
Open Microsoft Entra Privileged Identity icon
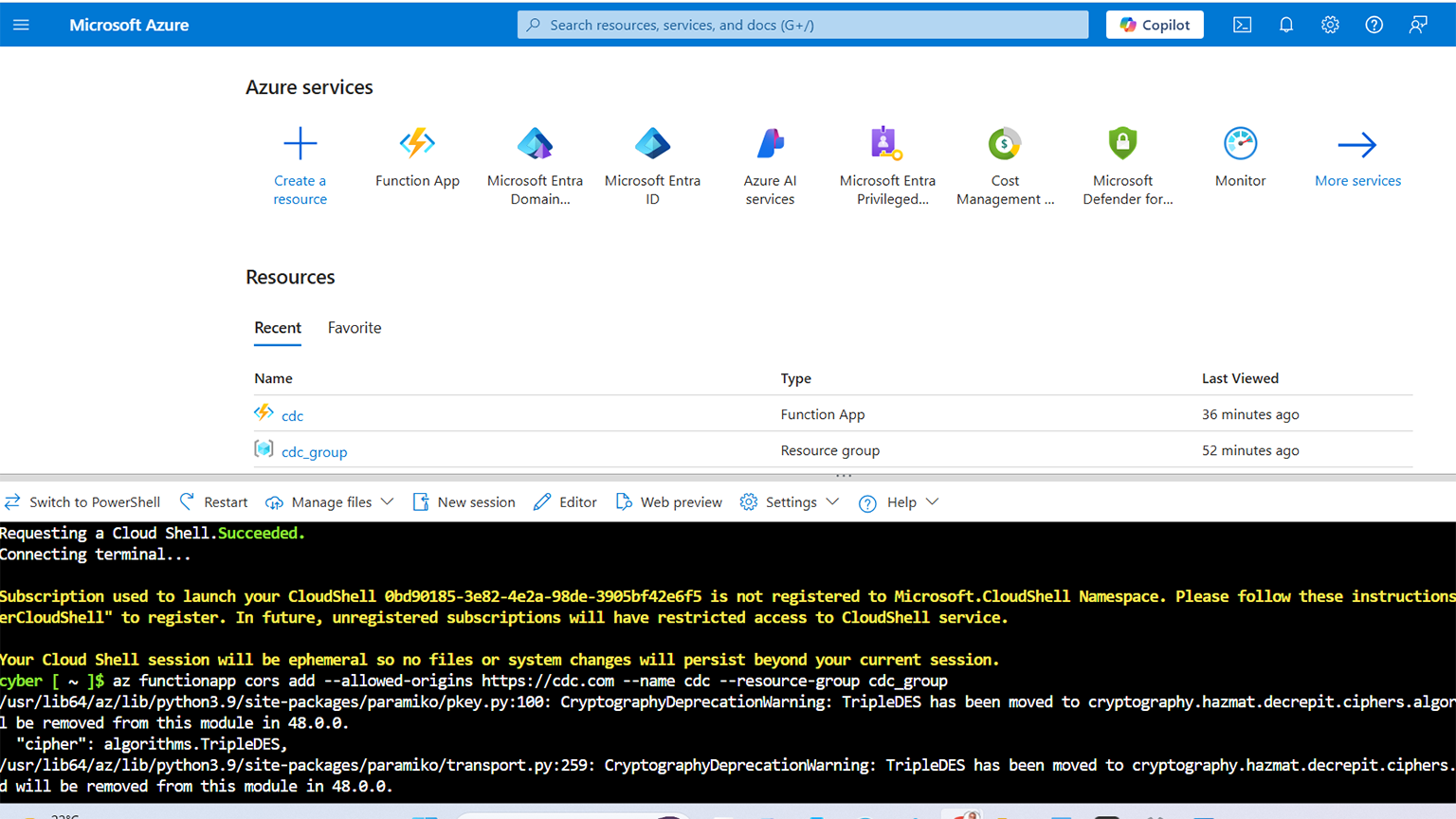coord(887,143)
